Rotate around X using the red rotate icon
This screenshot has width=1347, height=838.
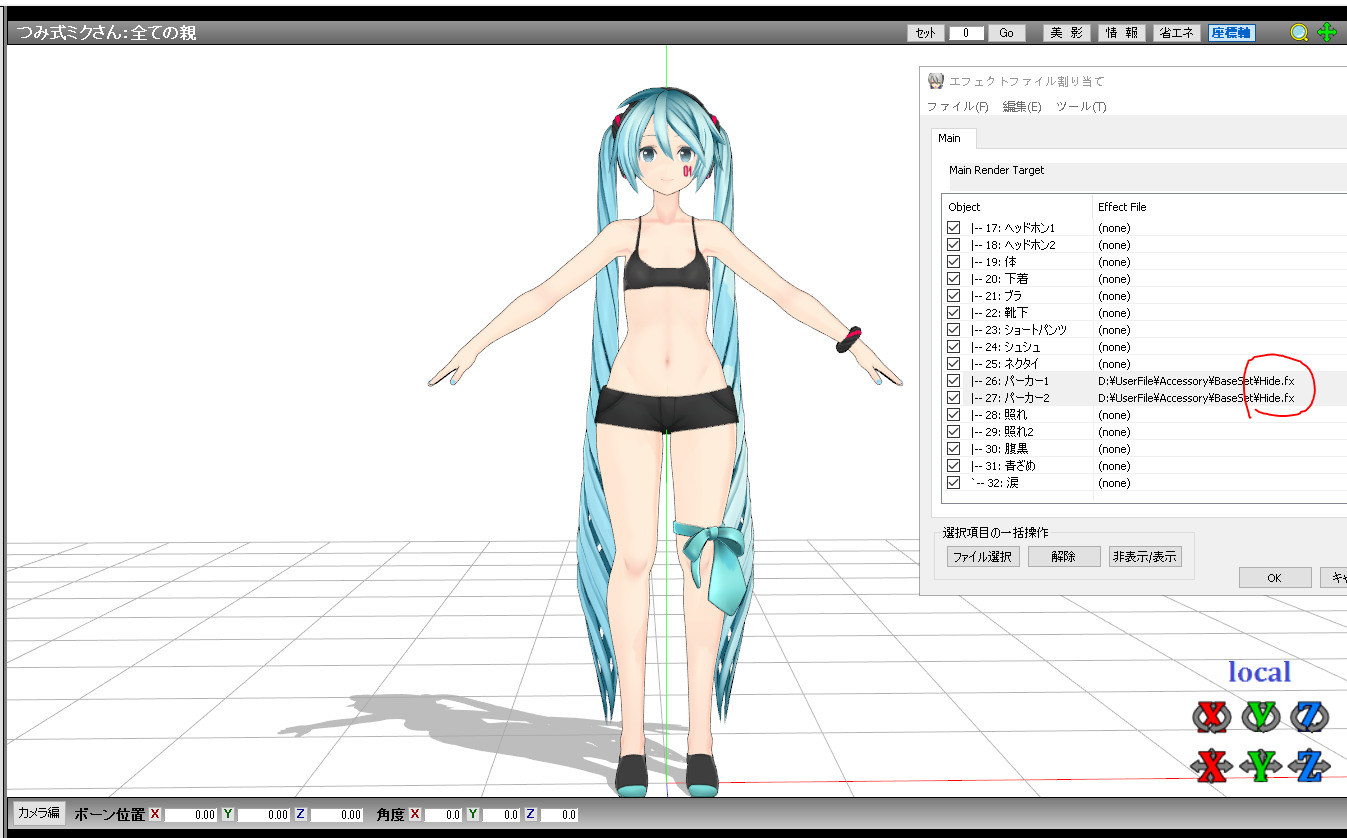pos(1211,716)
